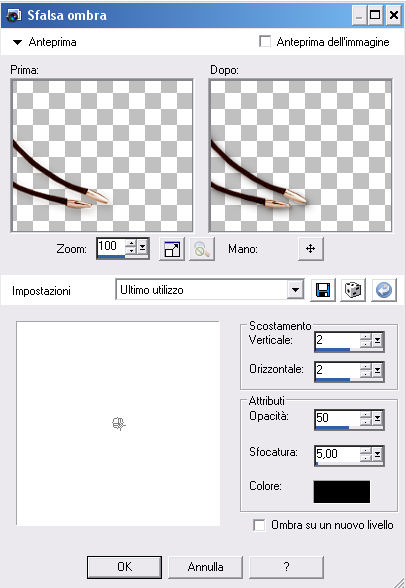Click the camera app icon in title bar
The width and height of the screenshot is (406, 588).
13,15
